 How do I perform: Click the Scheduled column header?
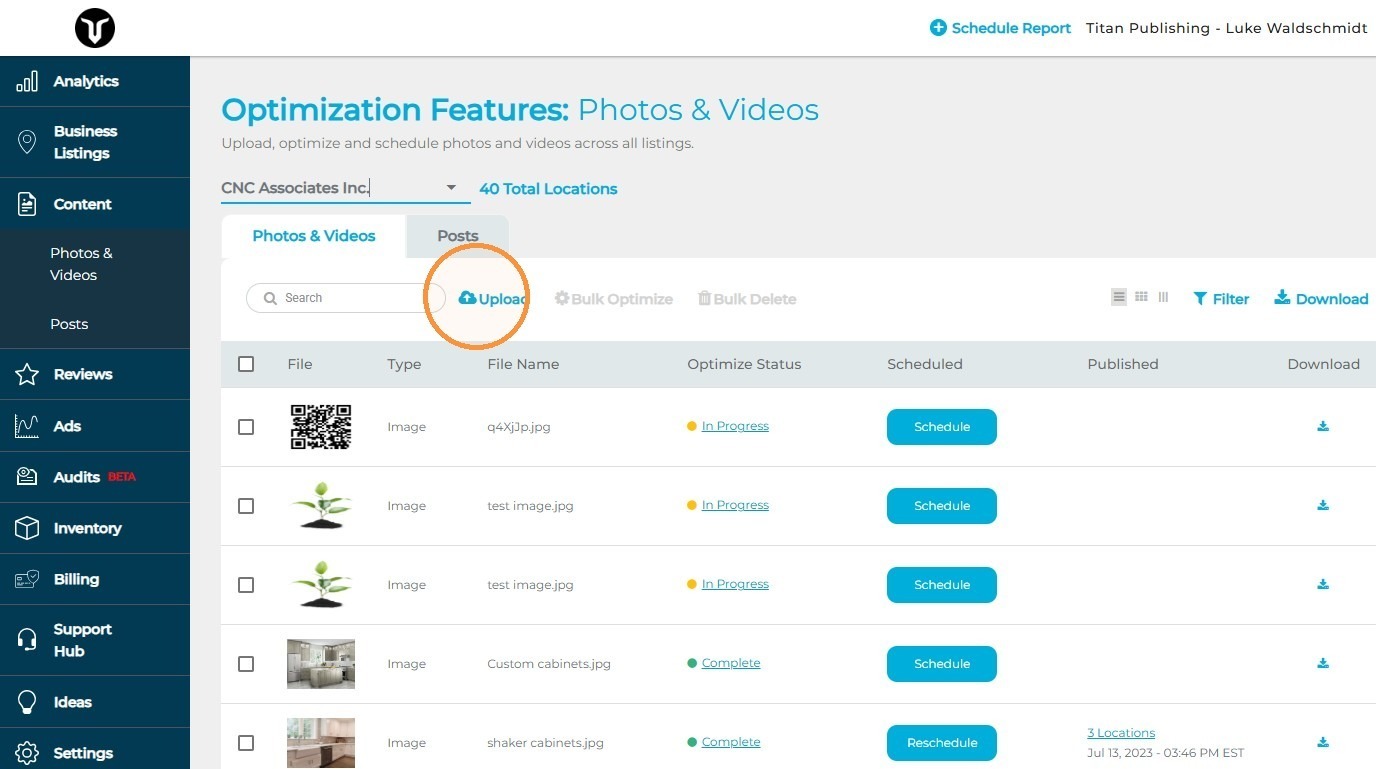coord(925,364)
